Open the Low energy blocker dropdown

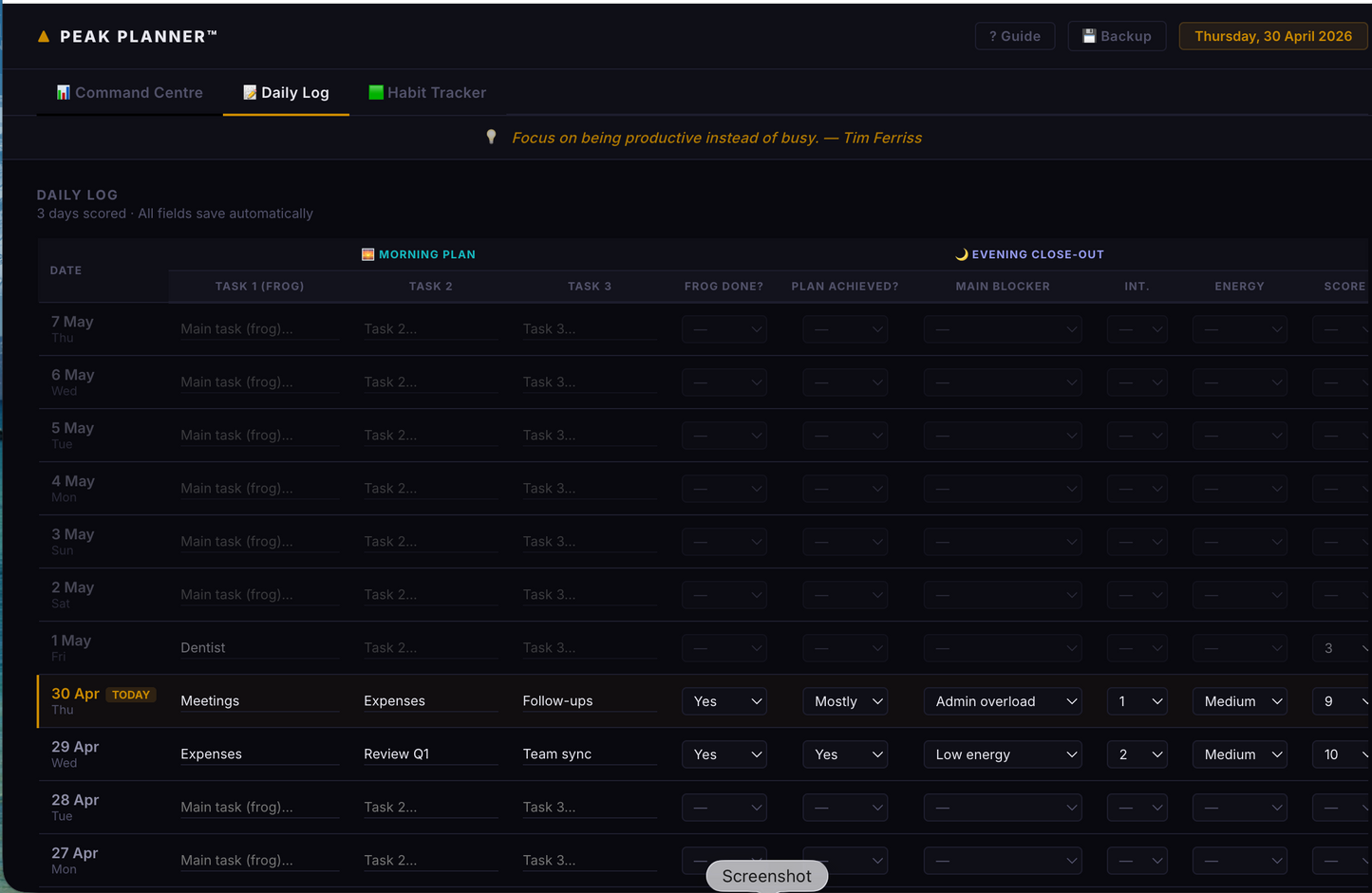(x=1003, y=754)
